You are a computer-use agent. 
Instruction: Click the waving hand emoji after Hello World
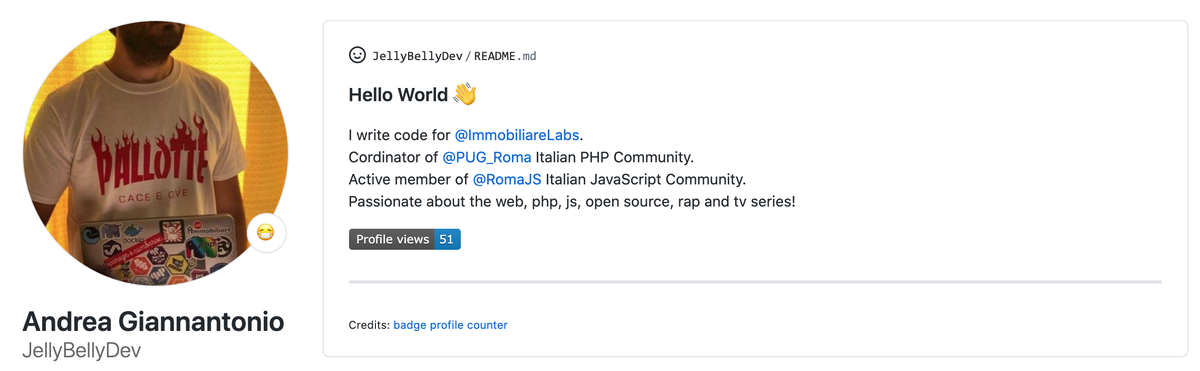[465, 95]
